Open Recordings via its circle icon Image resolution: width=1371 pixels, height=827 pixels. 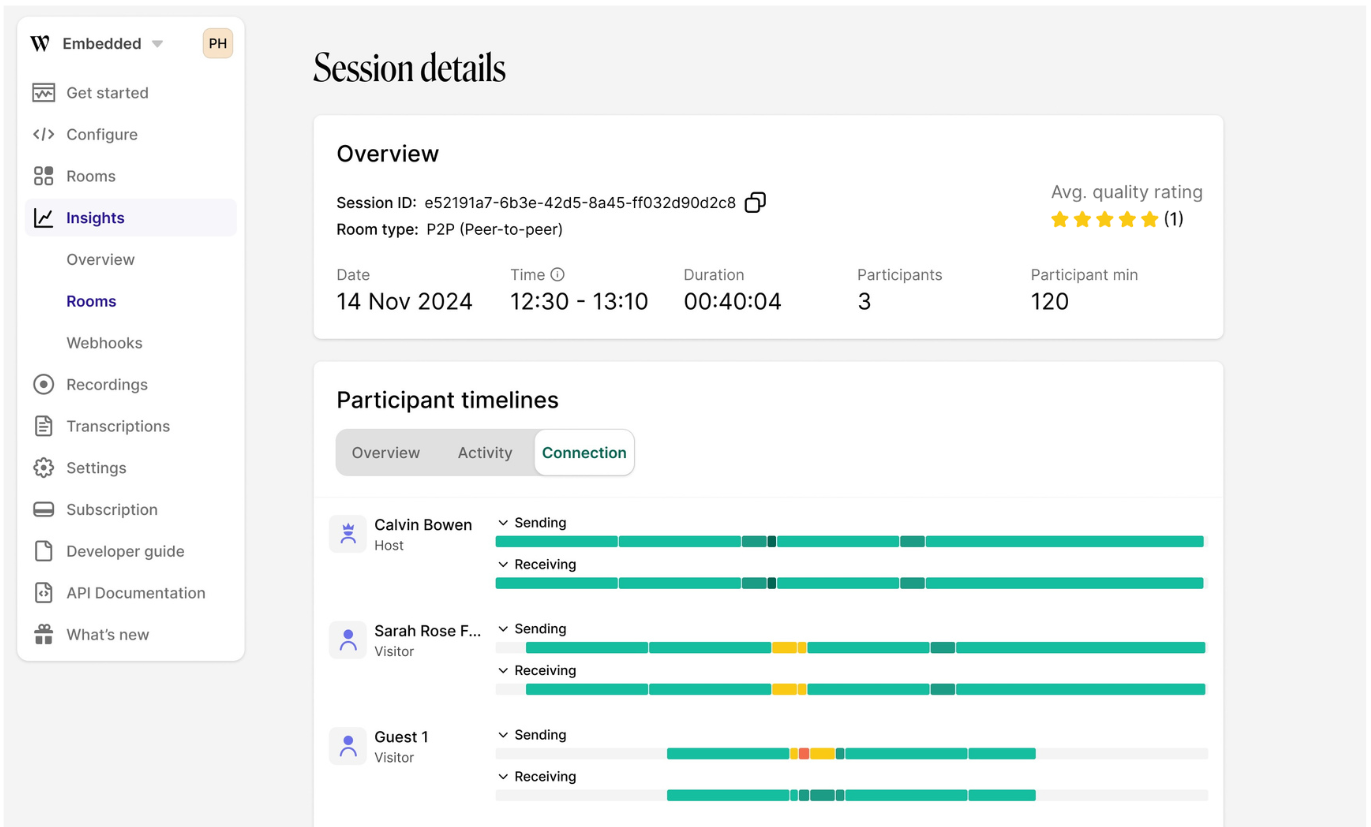pyautogui.click(x=43, y=384)
